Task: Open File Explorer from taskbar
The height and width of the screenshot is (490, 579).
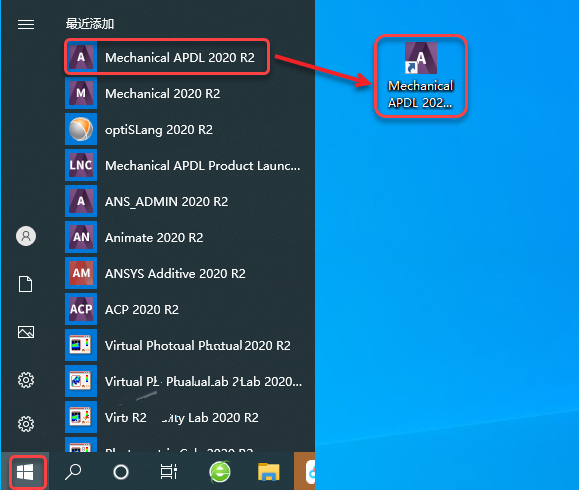Action: 268,472
